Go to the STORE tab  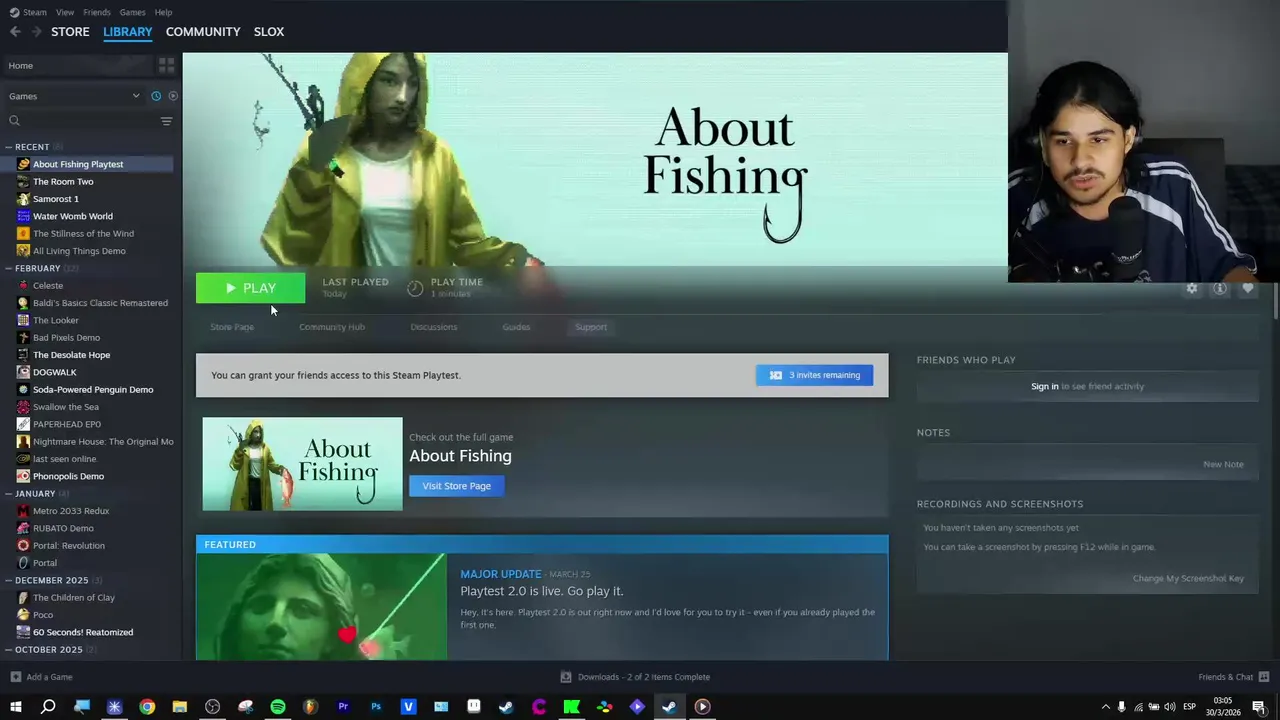click(70, 32)
